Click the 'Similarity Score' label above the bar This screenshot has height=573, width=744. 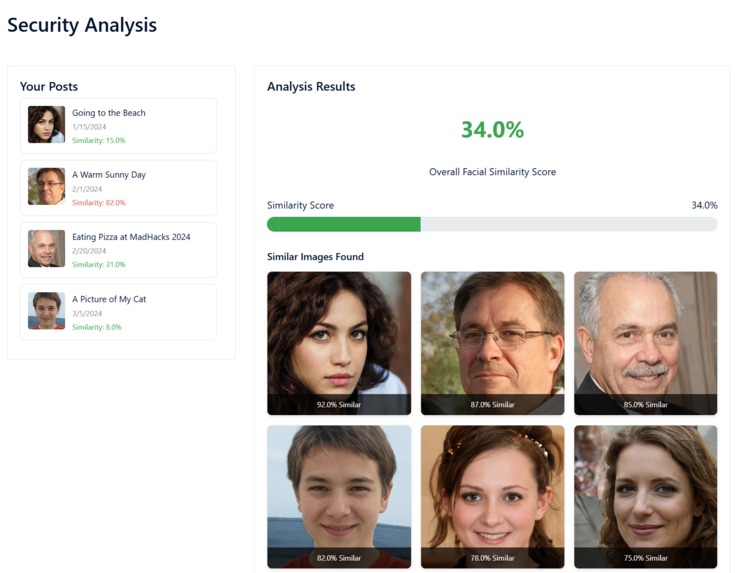[300, 205]
